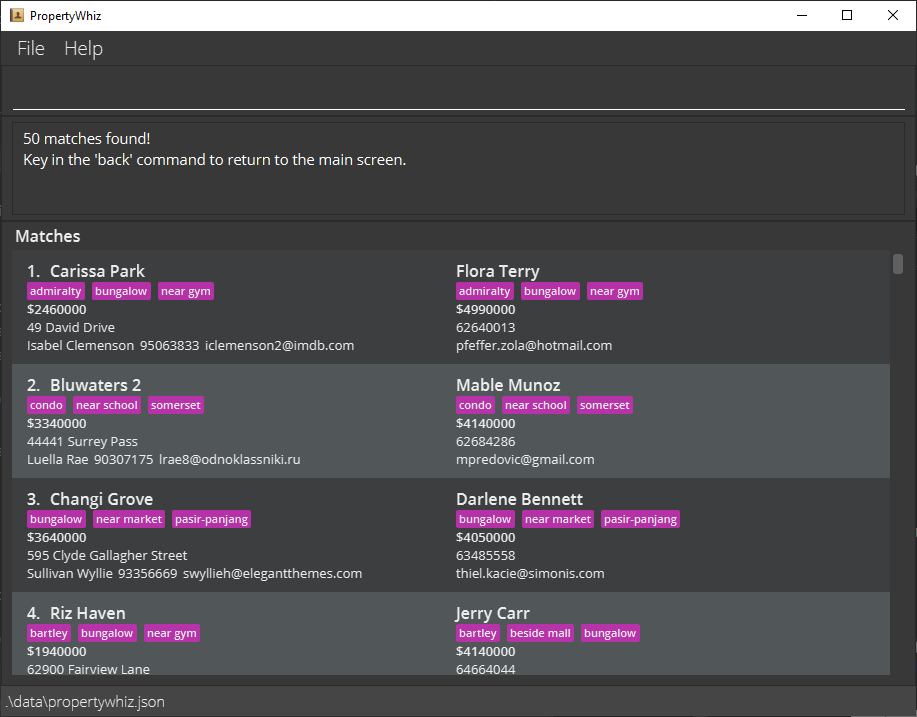Click email swyllieh@elegantthemes.com
917x717 pixels.
[x=273, y=574]
